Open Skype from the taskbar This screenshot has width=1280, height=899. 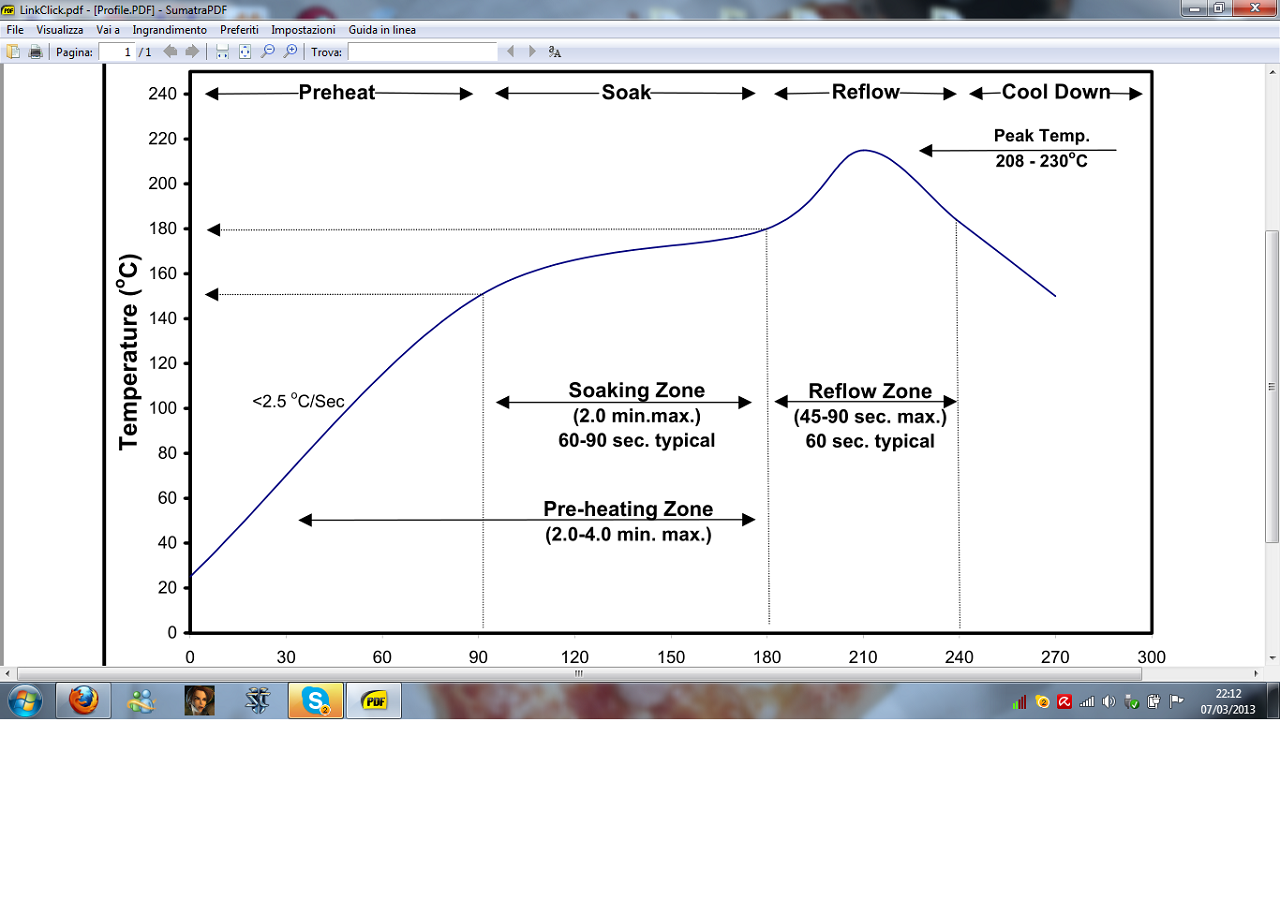(x=316, y=701)
